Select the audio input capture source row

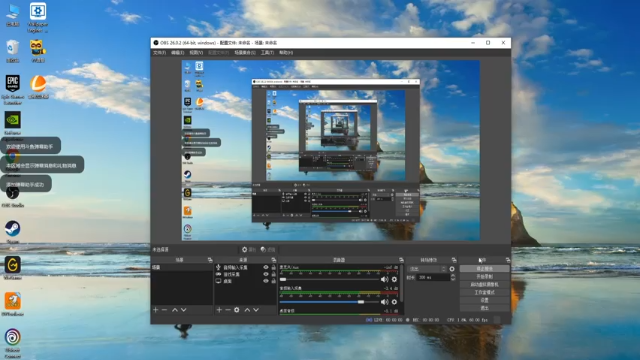click(x=246, y=267)
